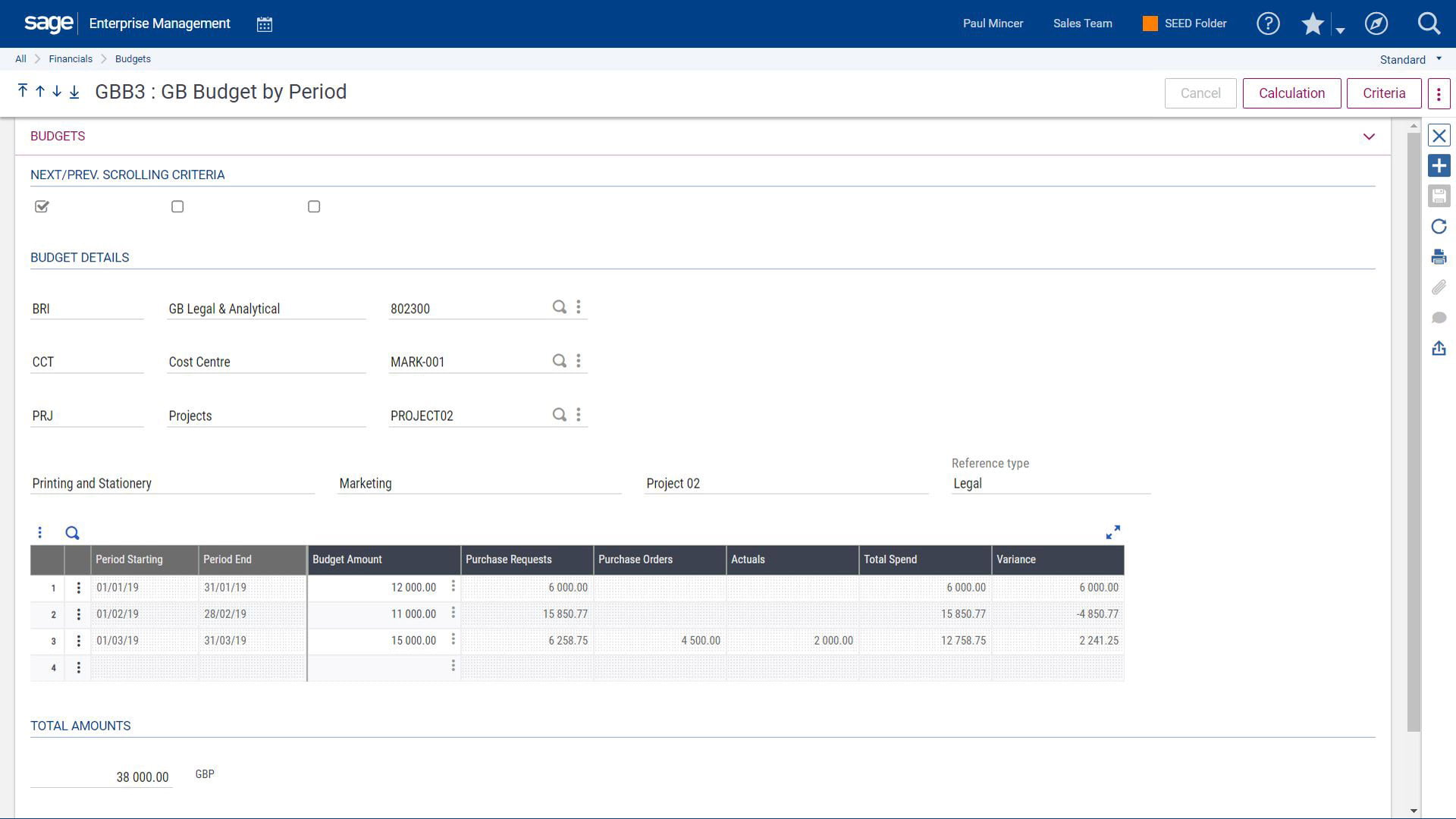The width and height of the screenshot is (1456, 819).
Task: Open more actions menu beside Criteria
Action: (x=1439, y=93)
